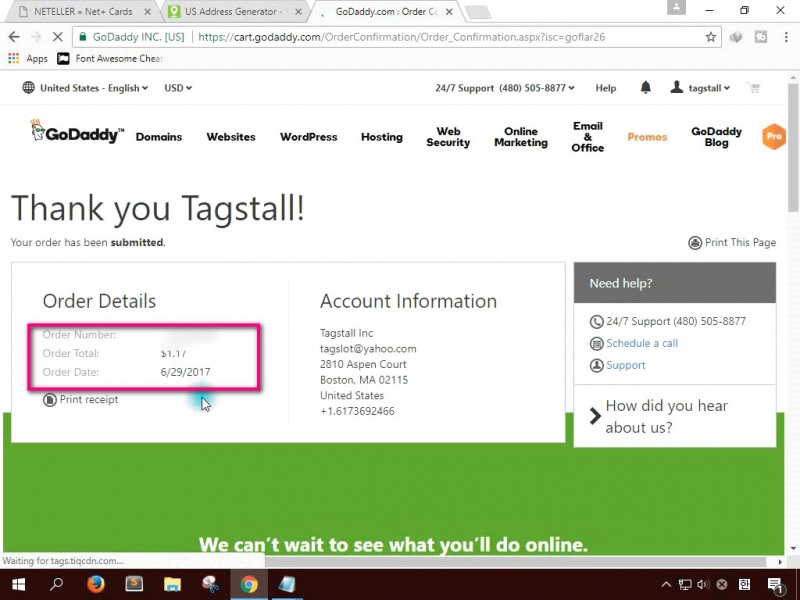This screenshot has width=800, height=600.
Task: Click the "lb" extension icon in the toolbar
Action: [761, 37]
